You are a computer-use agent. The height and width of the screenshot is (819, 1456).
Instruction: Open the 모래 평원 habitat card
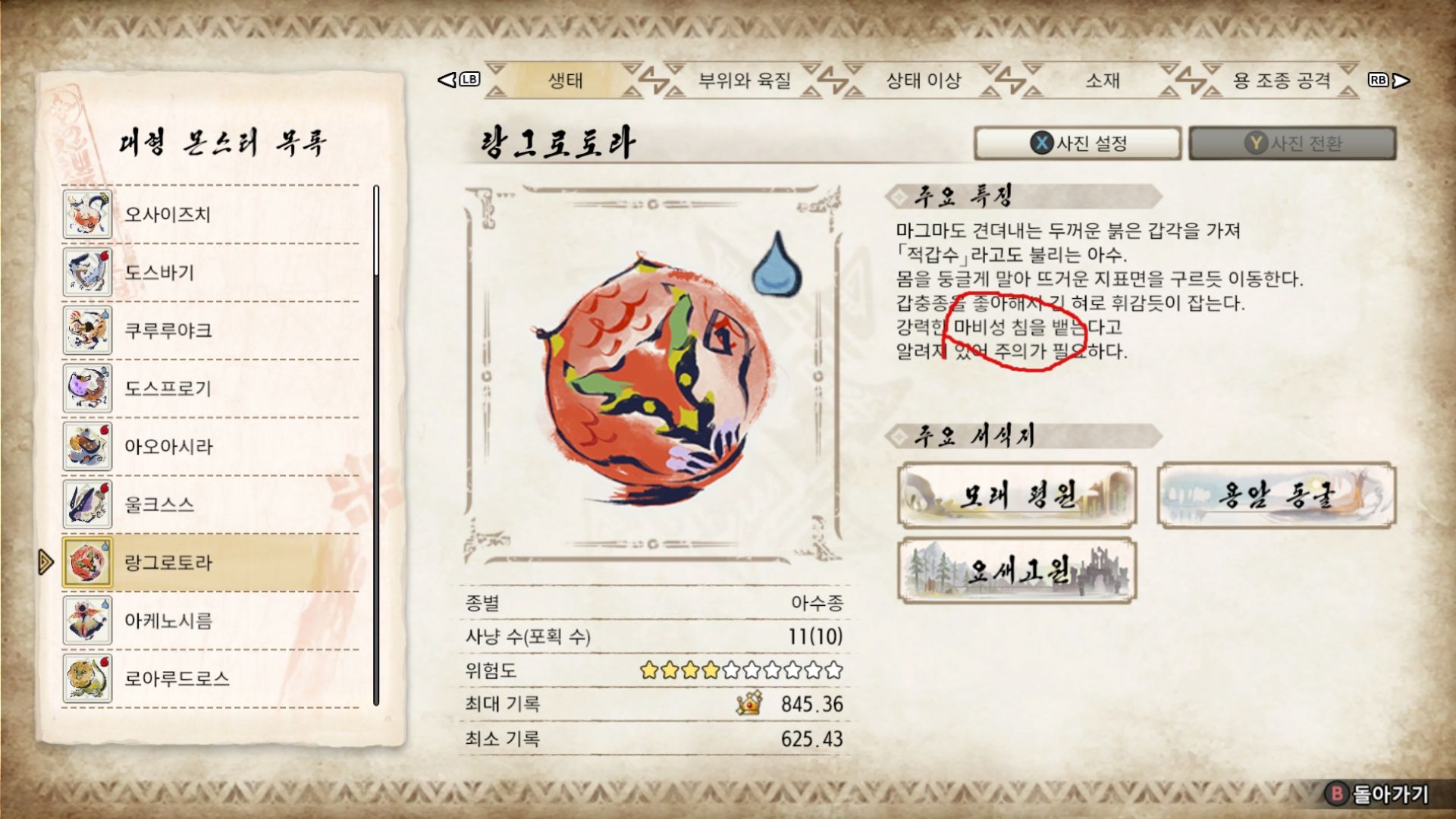pyautogui.click(x=1017, y=495)
